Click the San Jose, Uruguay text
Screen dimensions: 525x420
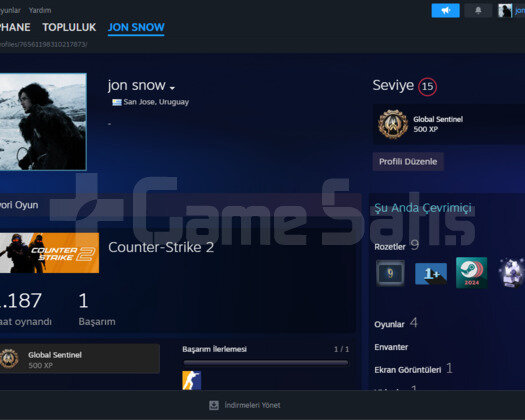[x=156, y=102]
